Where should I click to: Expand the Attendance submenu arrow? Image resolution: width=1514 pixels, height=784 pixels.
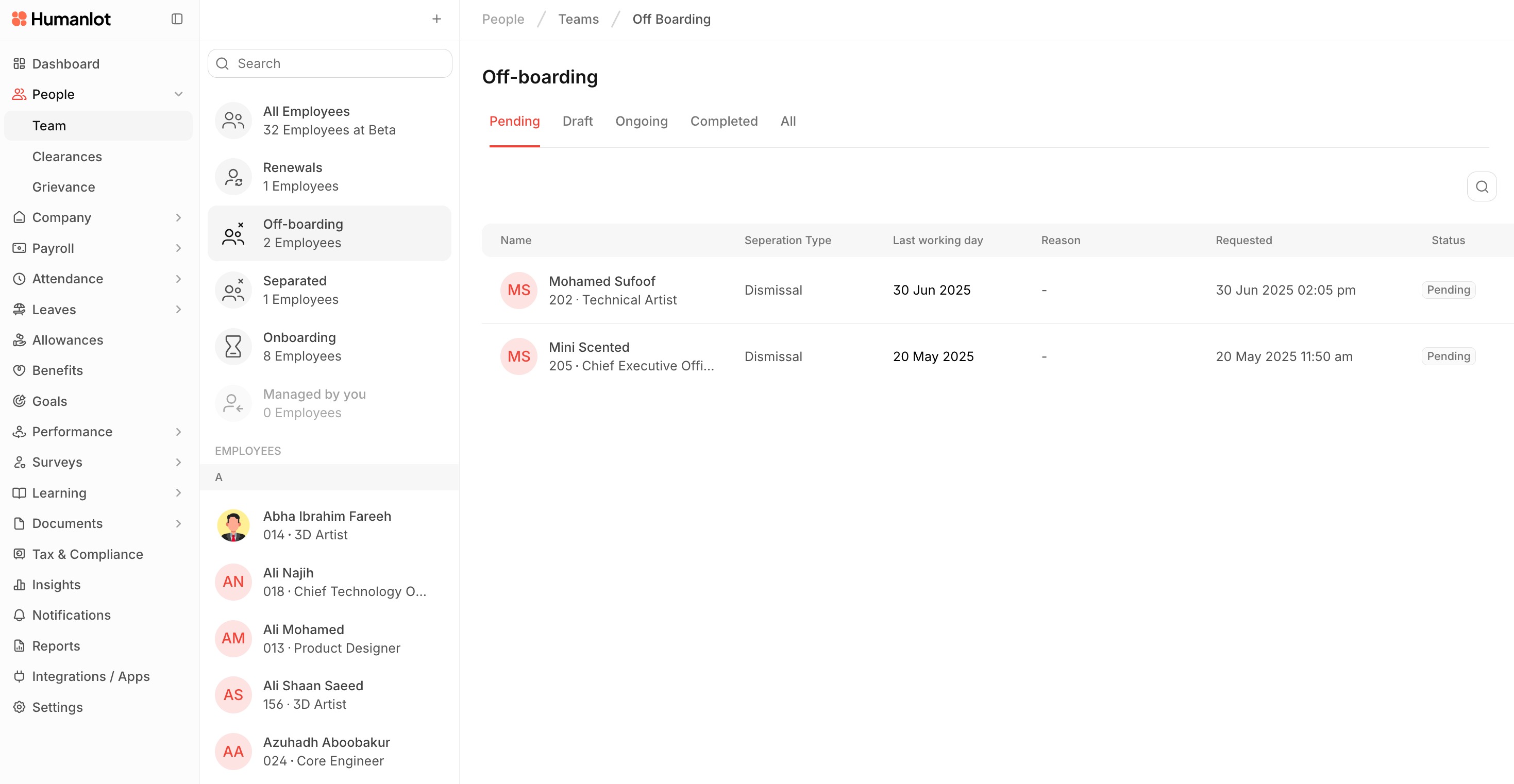(179, 279)
